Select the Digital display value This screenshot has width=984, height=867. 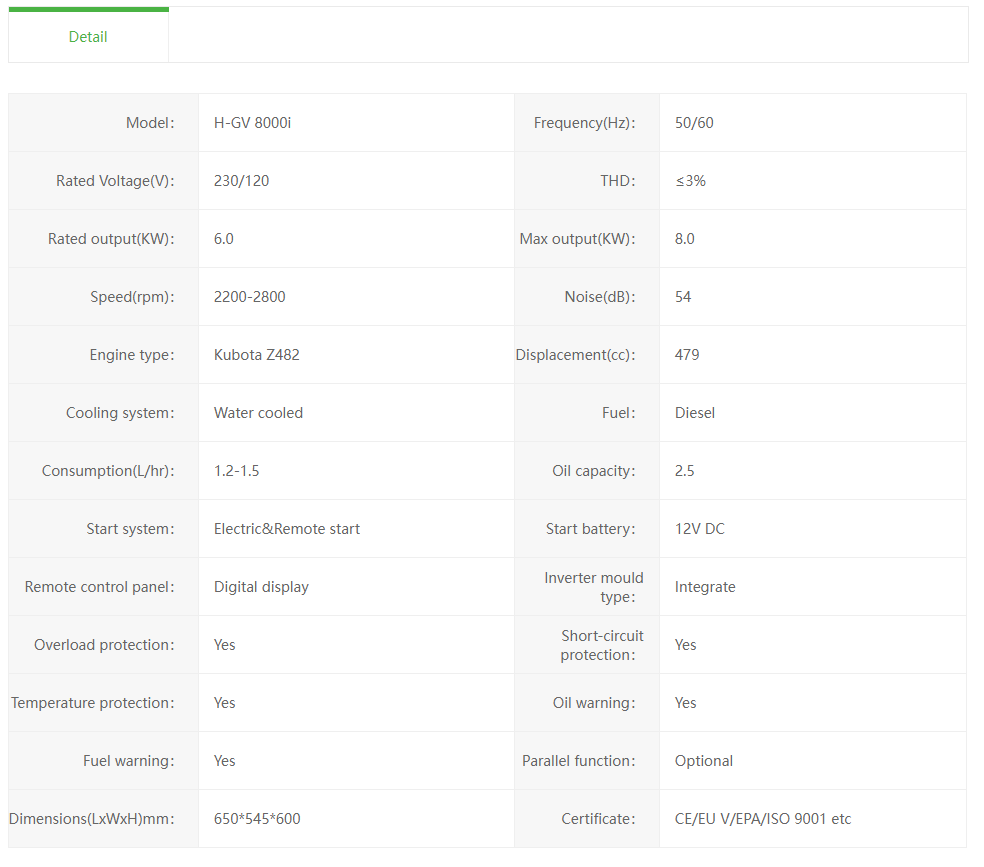[261, 587]
